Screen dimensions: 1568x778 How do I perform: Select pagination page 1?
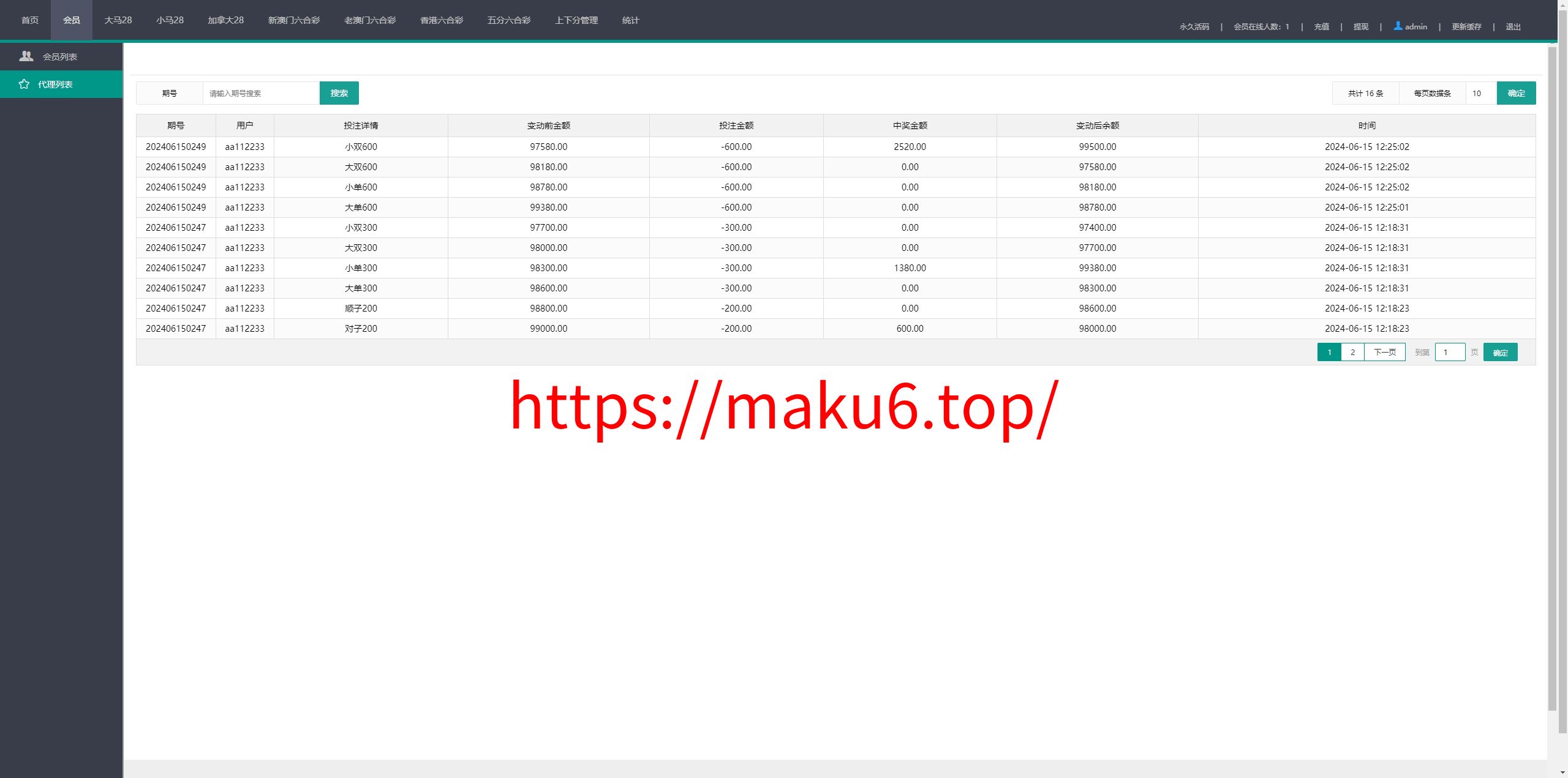[x=1329, y=352]
